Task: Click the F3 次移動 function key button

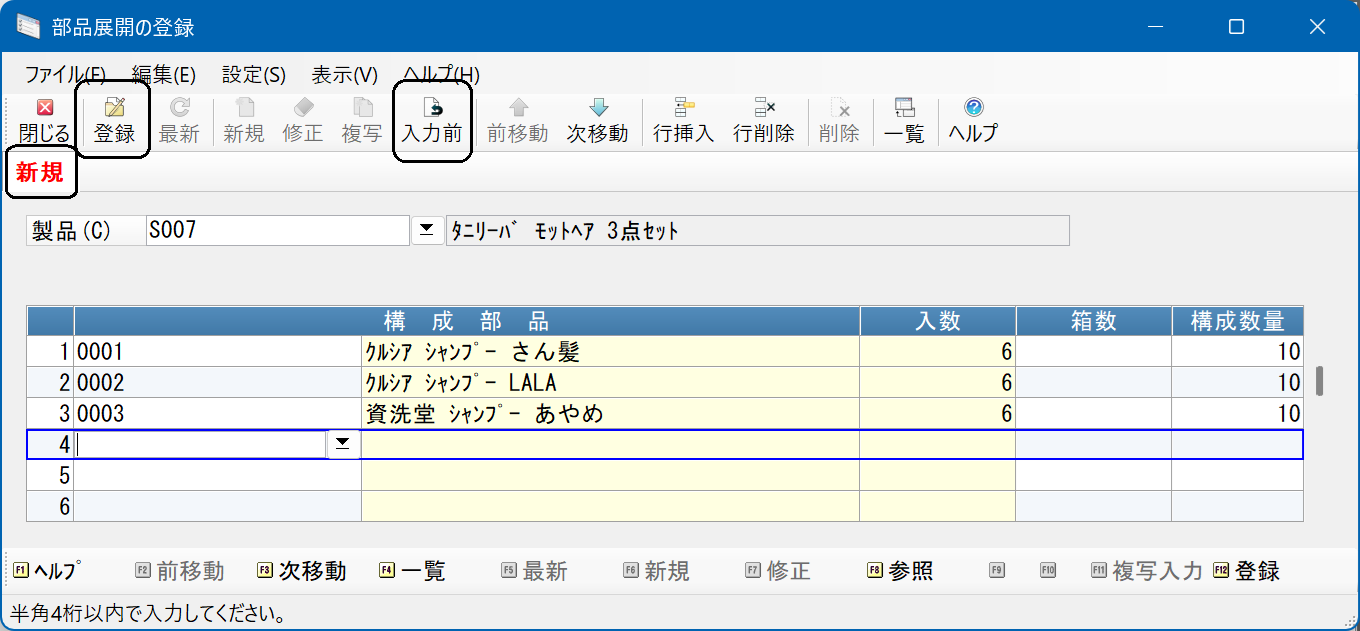Action: (301, 571)
